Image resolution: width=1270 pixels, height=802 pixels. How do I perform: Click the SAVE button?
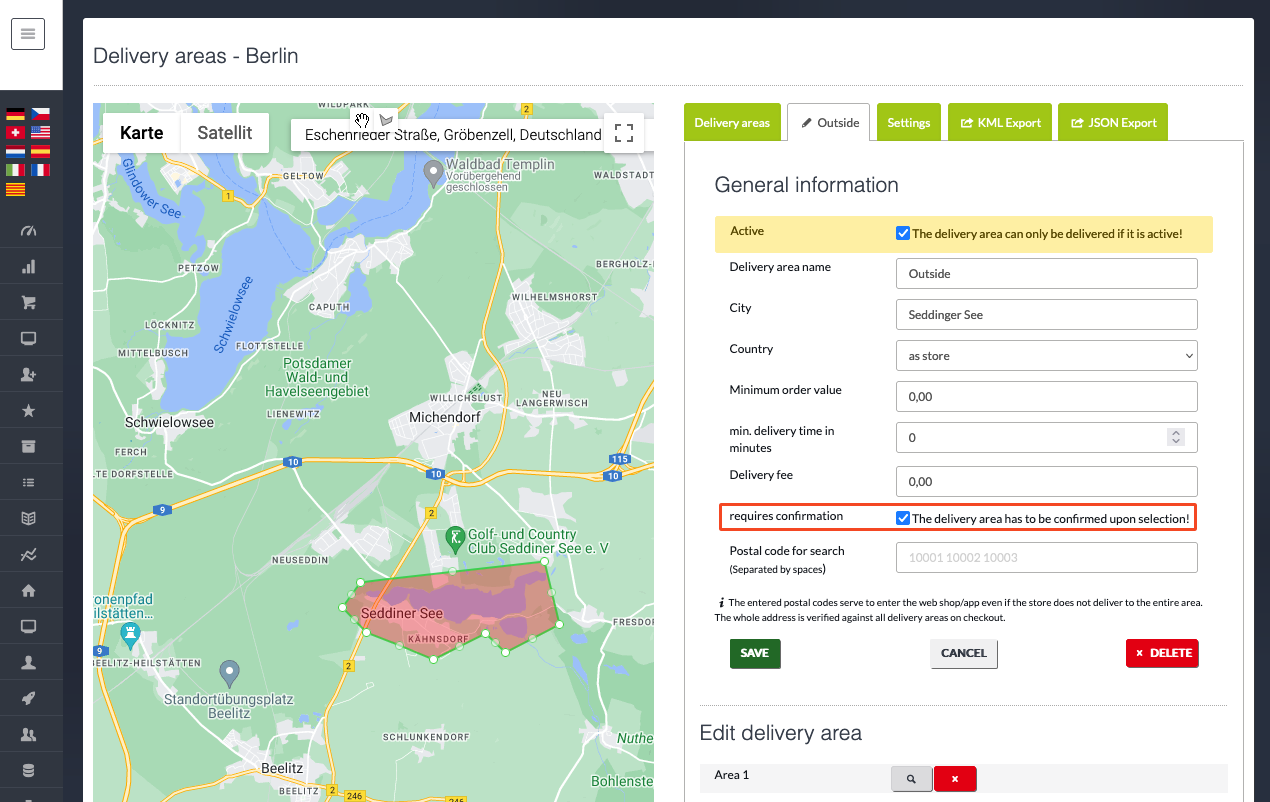755,653
